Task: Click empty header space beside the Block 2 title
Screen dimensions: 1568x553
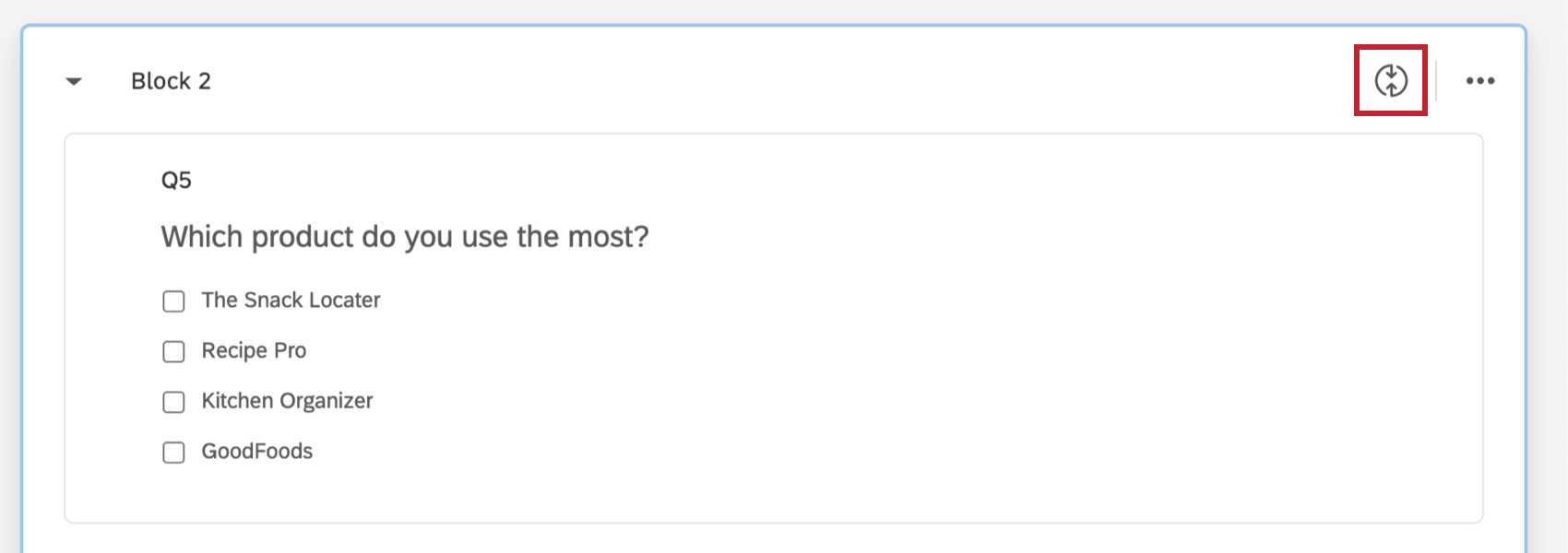Action: click(x=738, y=81)
